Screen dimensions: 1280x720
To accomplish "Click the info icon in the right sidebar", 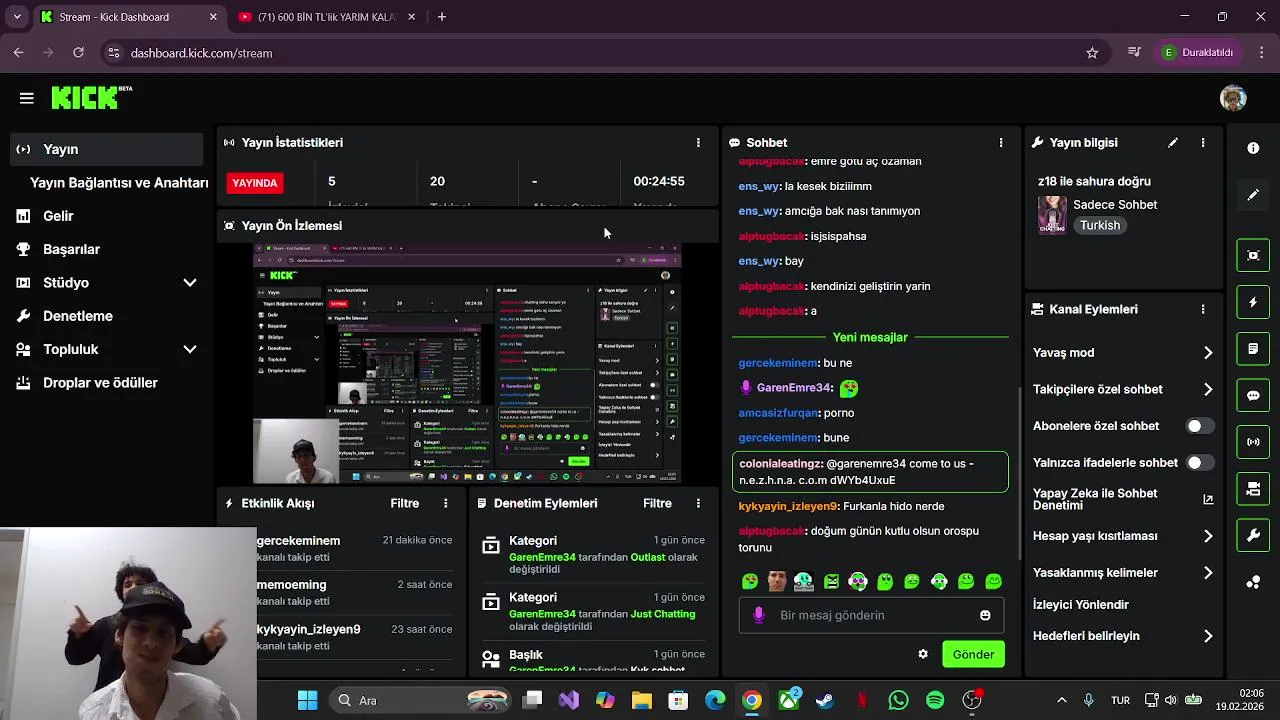I will tap(1253, 148).
